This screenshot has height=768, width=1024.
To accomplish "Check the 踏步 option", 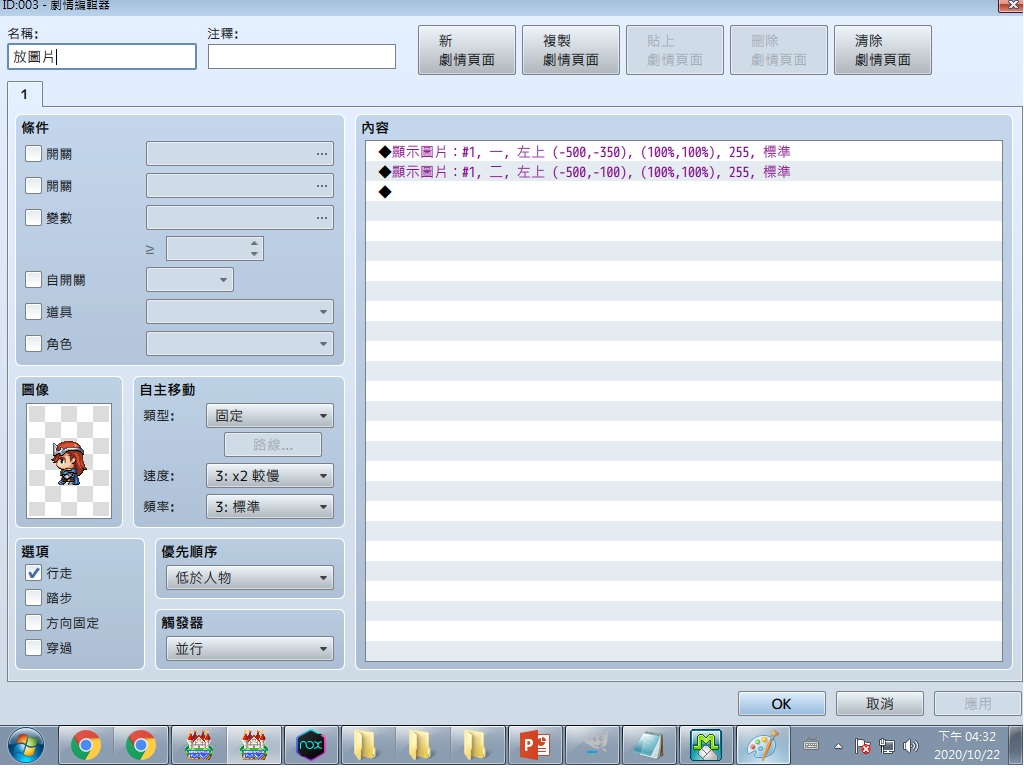I will pyautogui.click(x=33, y=598).
